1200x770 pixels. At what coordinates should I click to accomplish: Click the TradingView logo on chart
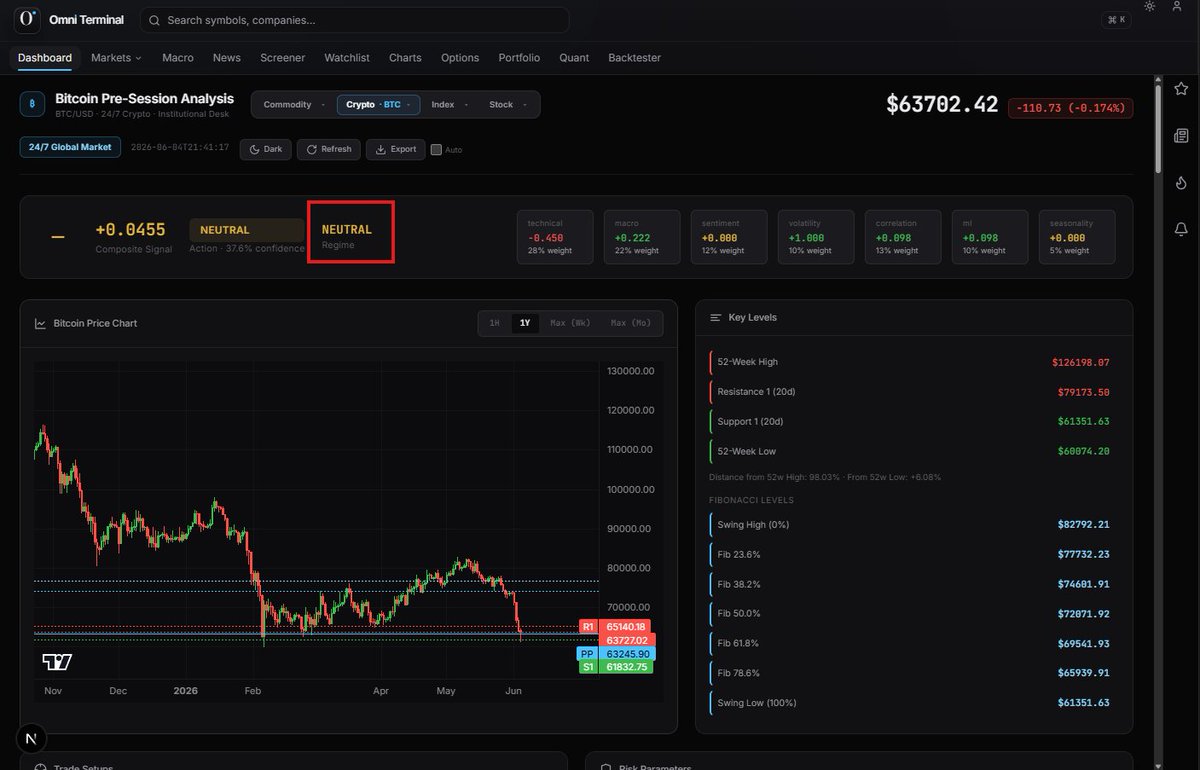pos(57,661)
